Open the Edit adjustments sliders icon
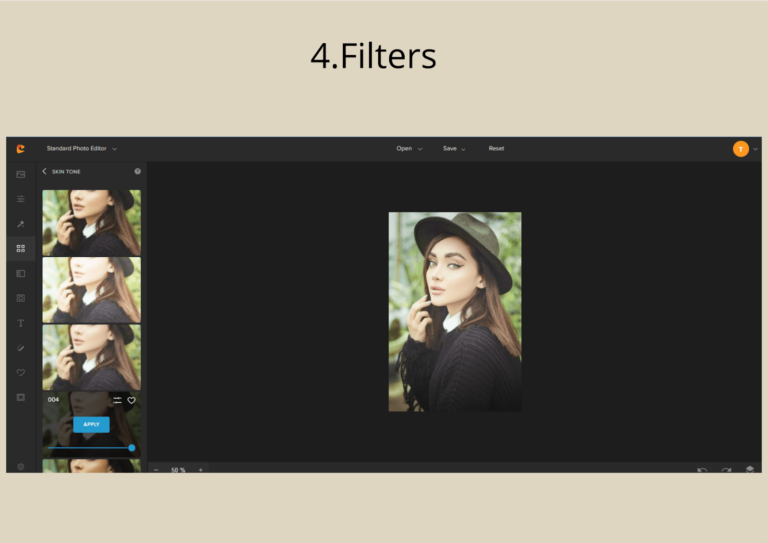Image resolution: width=768 pixels, height=543 pixels. 21,199
